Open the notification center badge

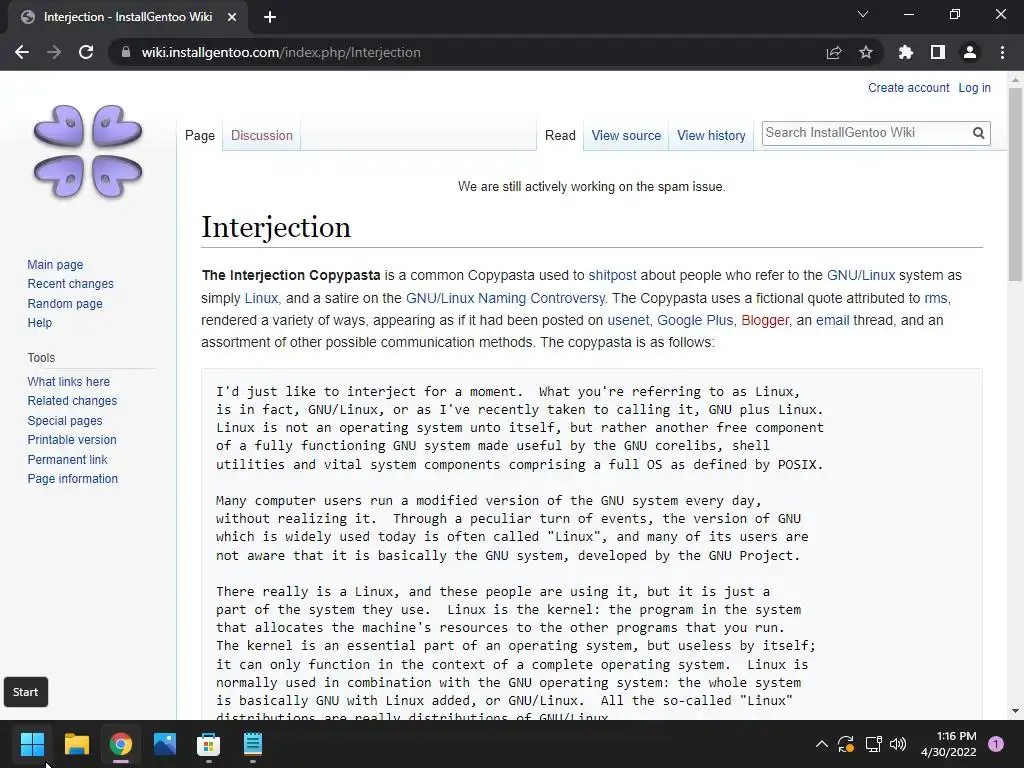click(996, 744)
